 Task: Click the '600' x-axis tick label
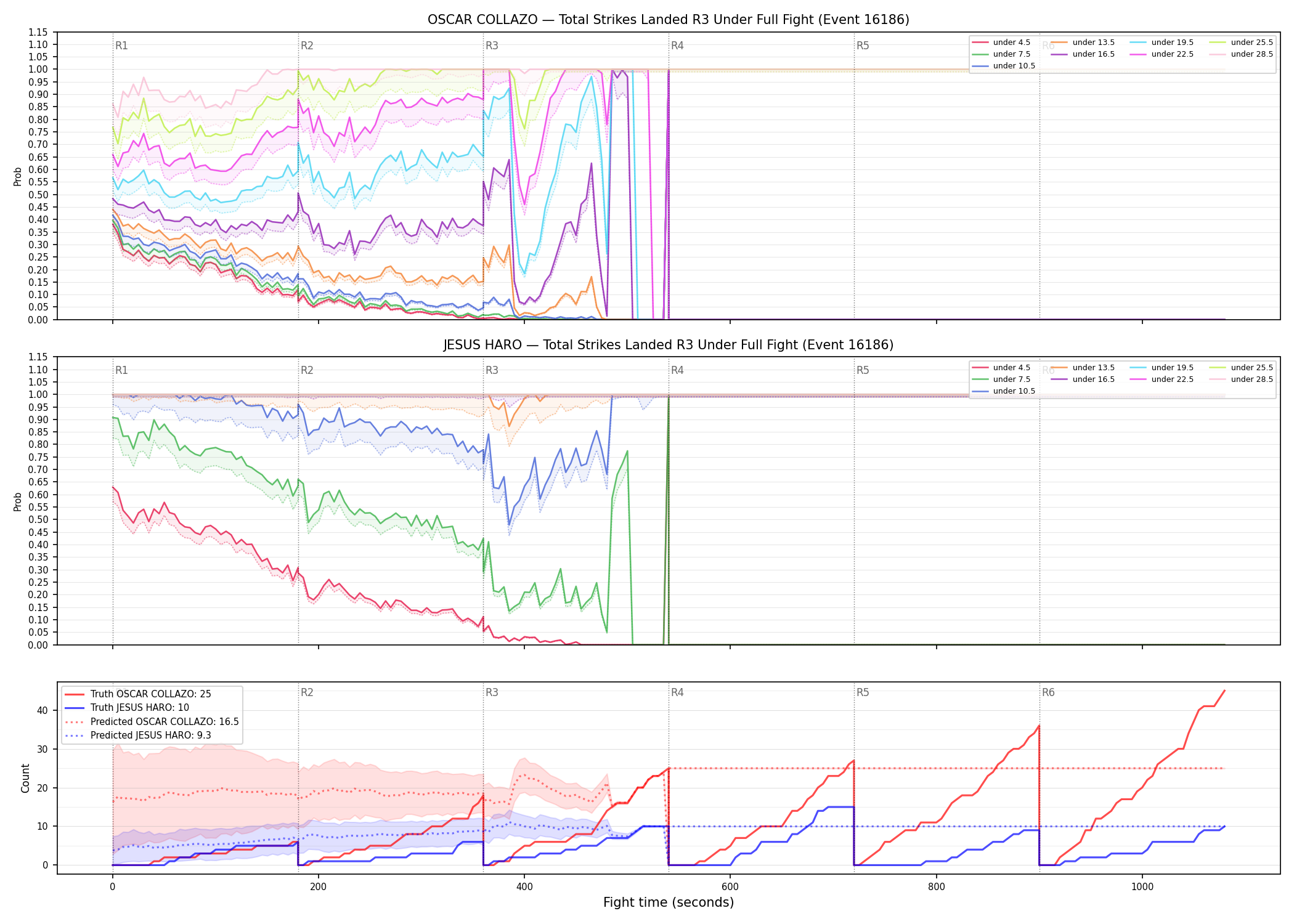[x=730, y=887]
